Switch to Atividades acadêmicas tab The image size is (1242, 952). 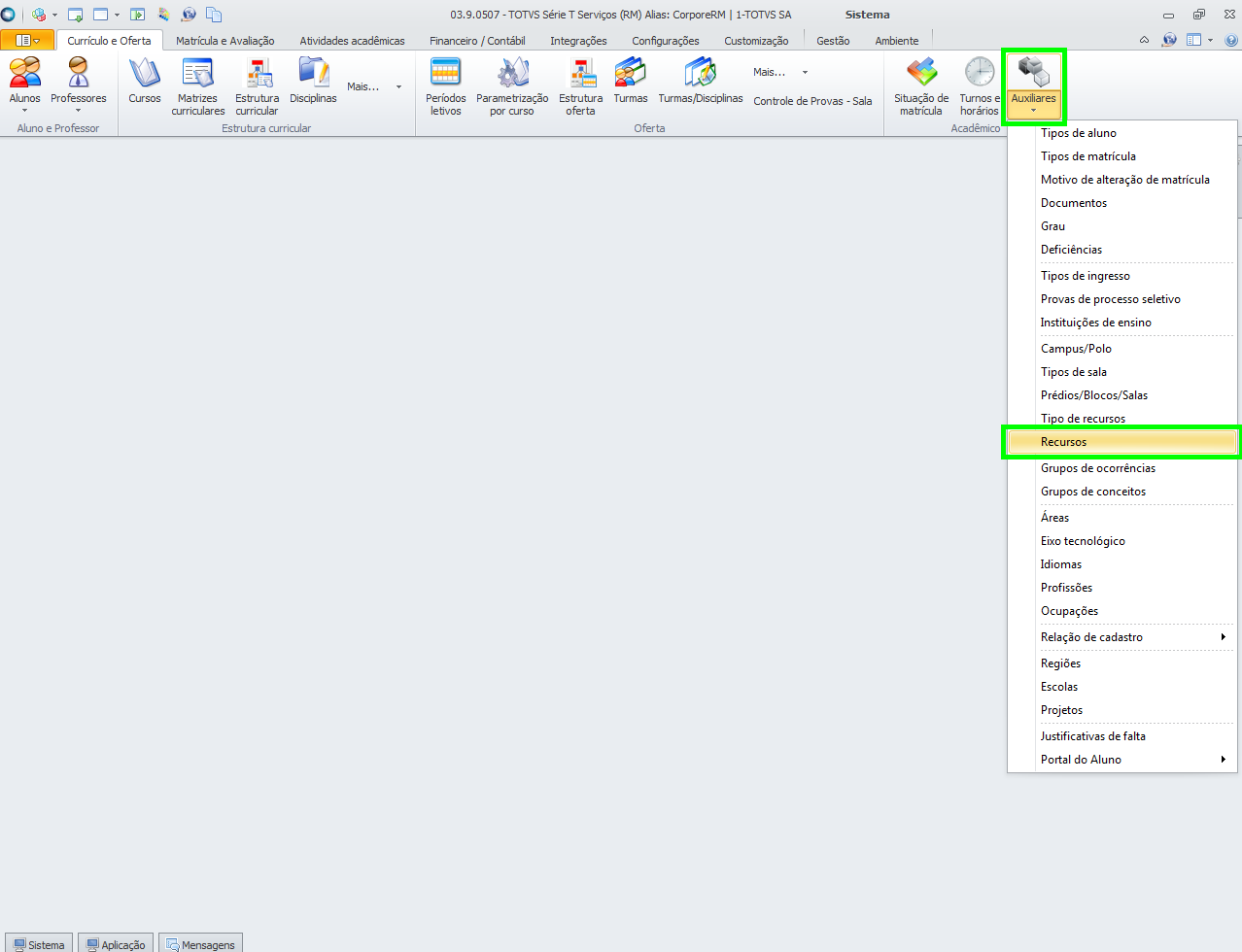point(352,41)
